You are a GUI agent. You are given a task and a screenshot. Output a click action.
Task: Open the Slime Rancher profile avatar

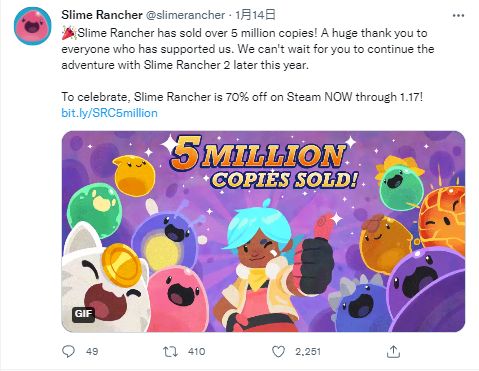coord(32,26)
